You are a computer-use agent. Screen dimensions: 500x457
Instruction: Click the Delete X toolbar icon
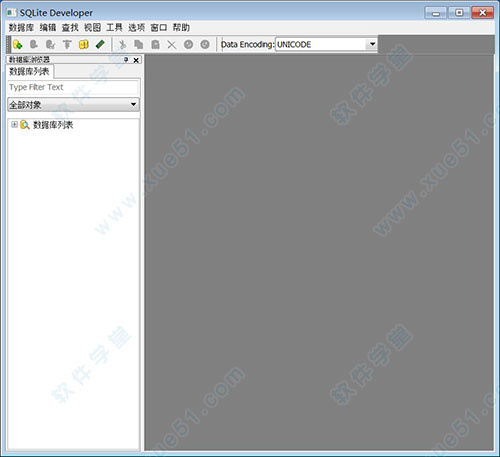pos(172,44)
